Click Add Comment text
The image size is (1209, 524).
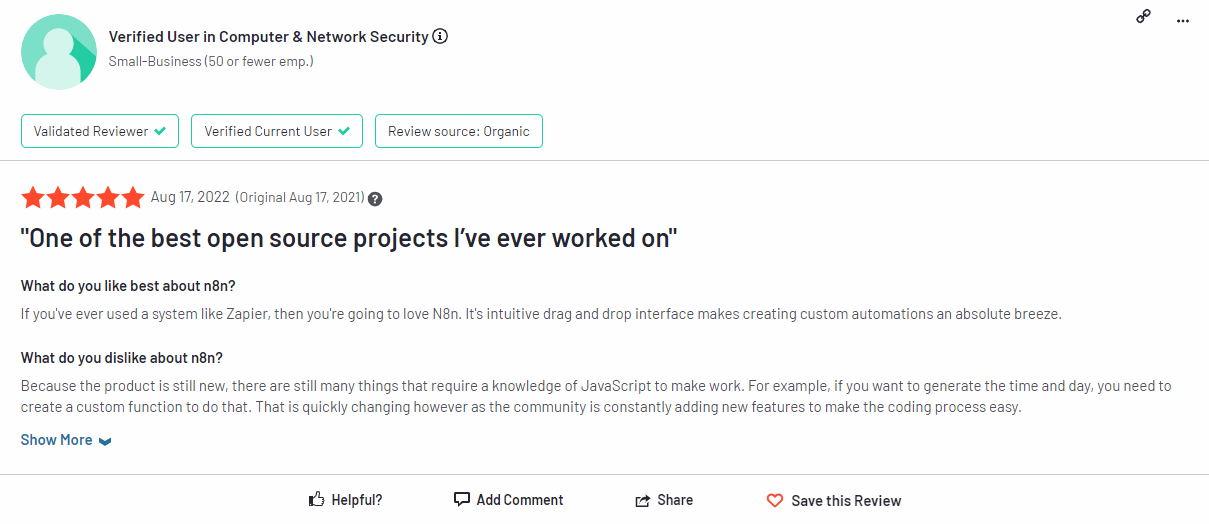[x=520, y=500]
